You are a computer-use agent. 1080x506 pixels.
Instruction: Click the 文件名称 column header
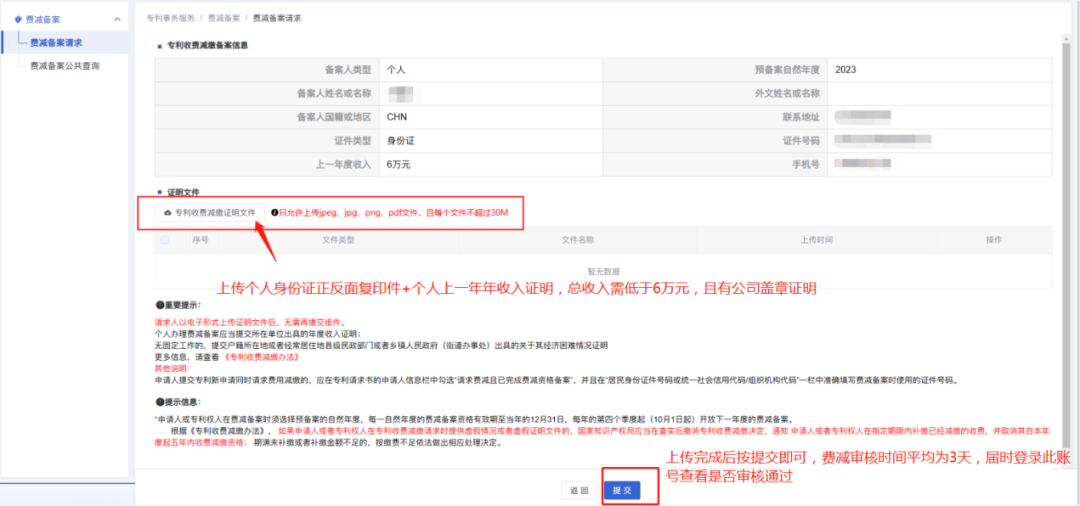click(x=578, y=240)
